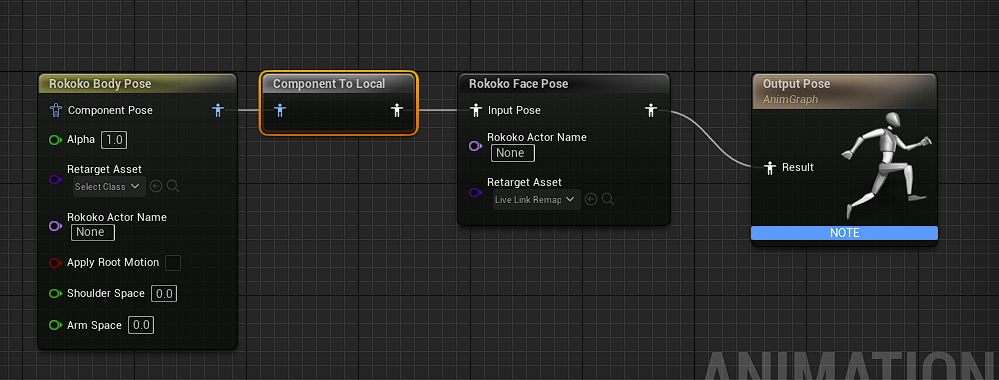This screenshot has width=999, height=380.
Task: Select the Component To Local node title
Action: [x=329, y=84]
